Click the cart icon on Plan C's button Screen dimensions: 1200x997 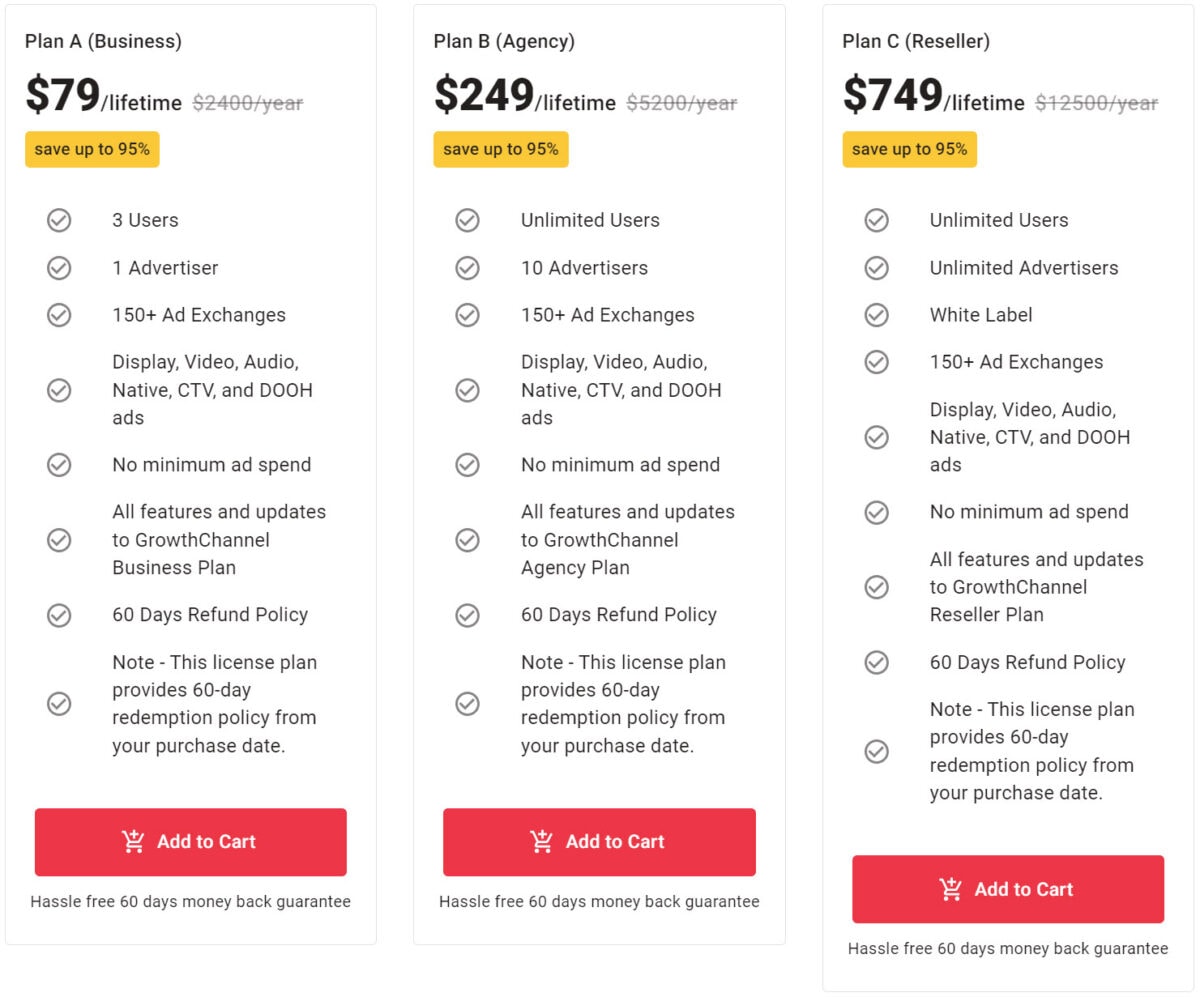point(950,889)
